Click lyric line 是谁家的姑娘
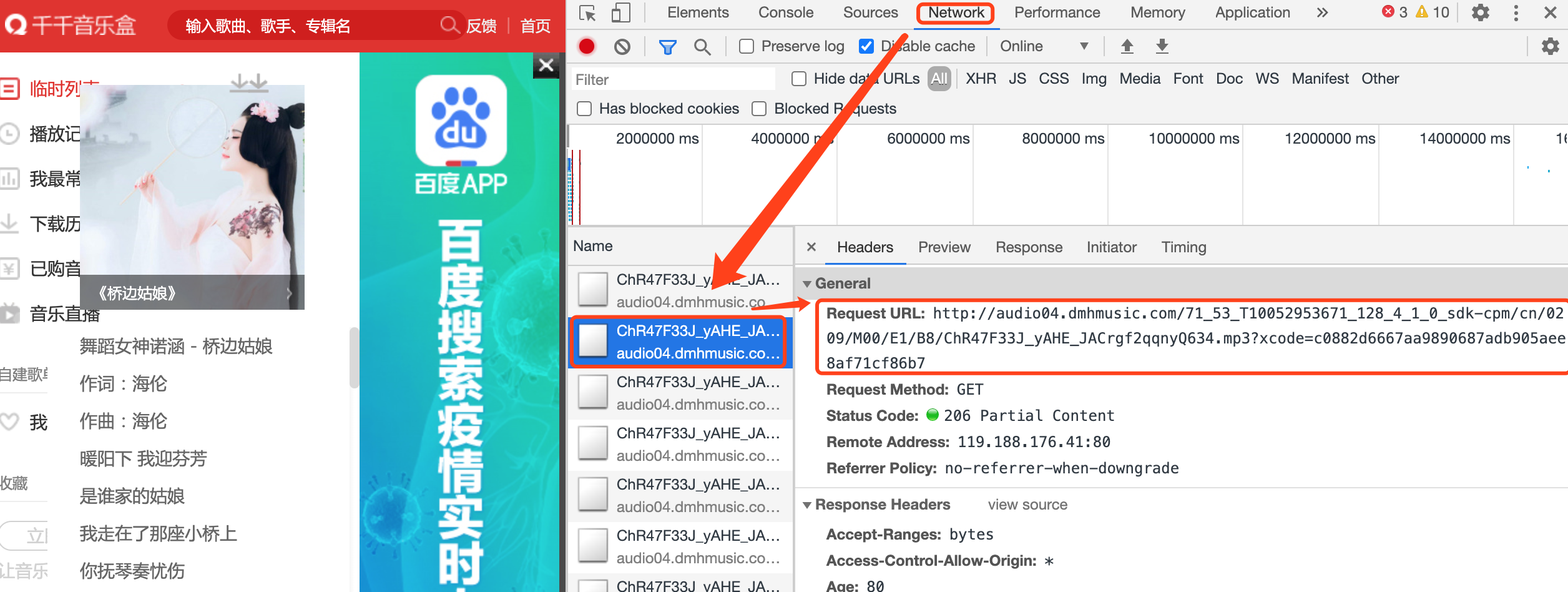1568x592 pixels. pos(132,496)
